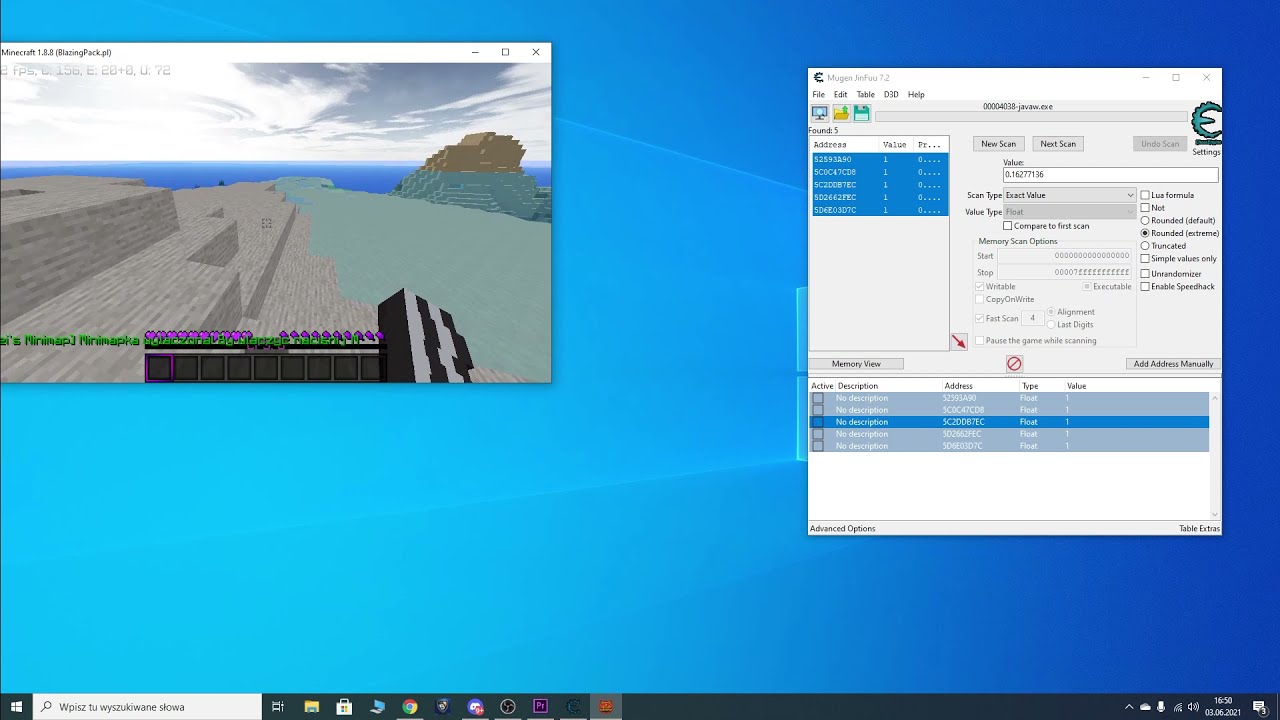Click the OneDrive cloud tray icon
Screen dimensions: 1280x720
[x=1145, y=707]
